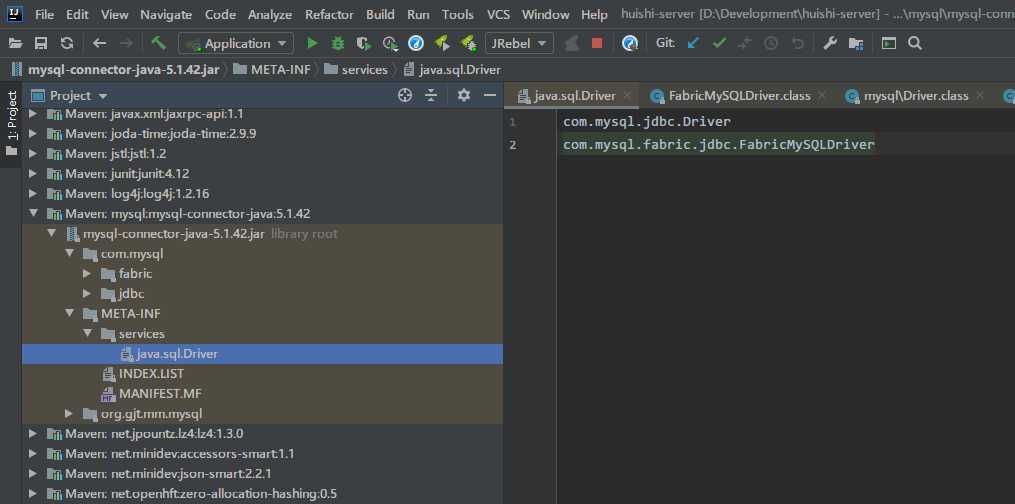The width and height of the screenshot is (1015, 504).
Task: Open the Refactor menu
Action: [x=329, y=14]
